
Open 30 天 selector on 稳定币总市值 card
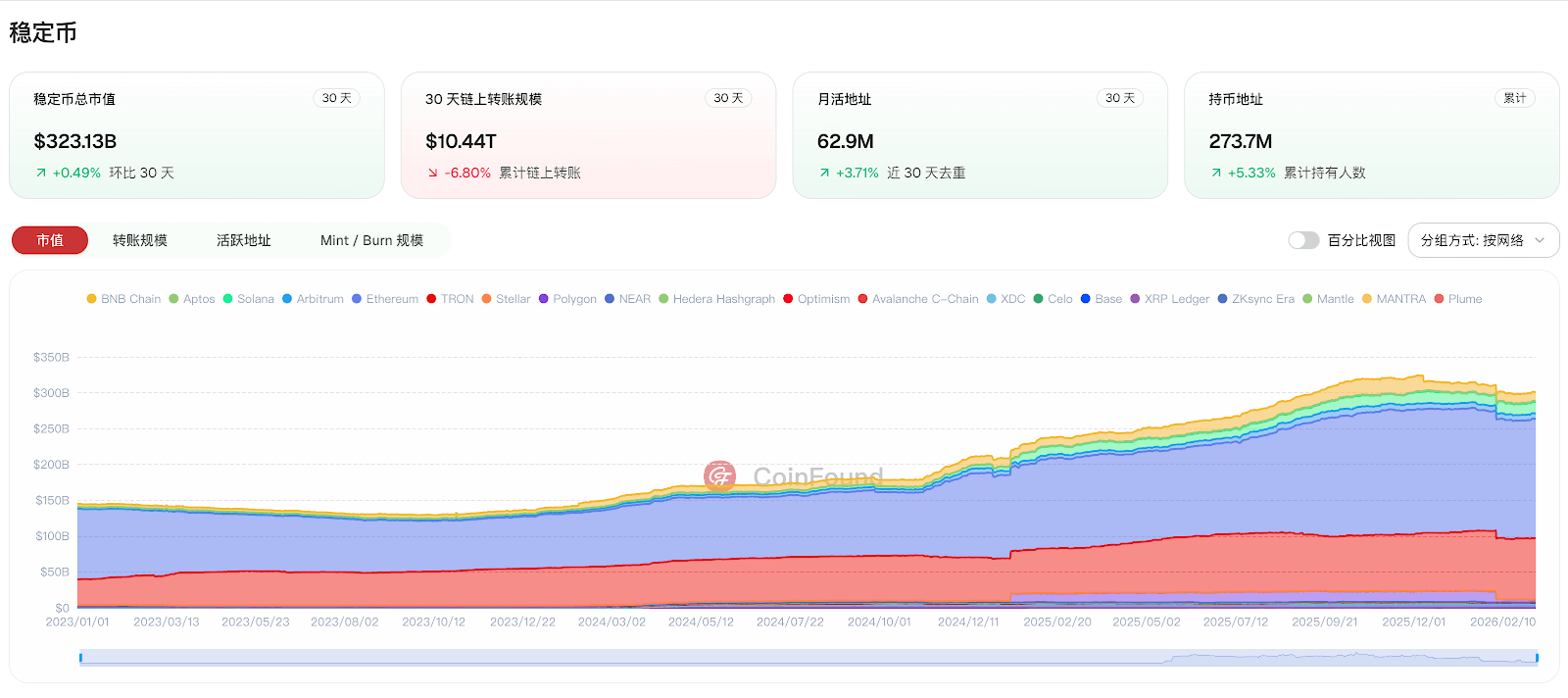(x=336, y=98)
